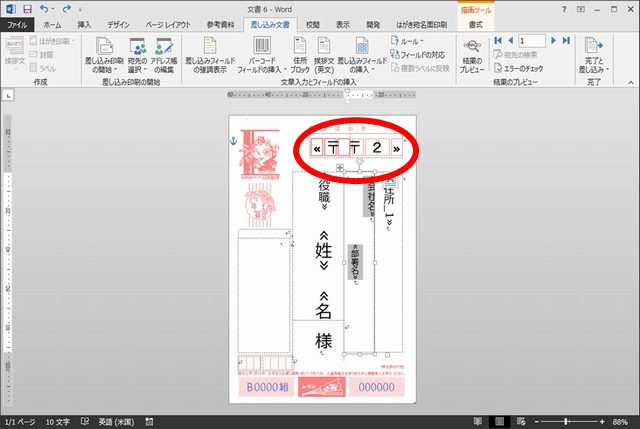Toggle 結果のプレビュー button
Image resolution: width=640 pixels, height=429 pixels.
472,56
